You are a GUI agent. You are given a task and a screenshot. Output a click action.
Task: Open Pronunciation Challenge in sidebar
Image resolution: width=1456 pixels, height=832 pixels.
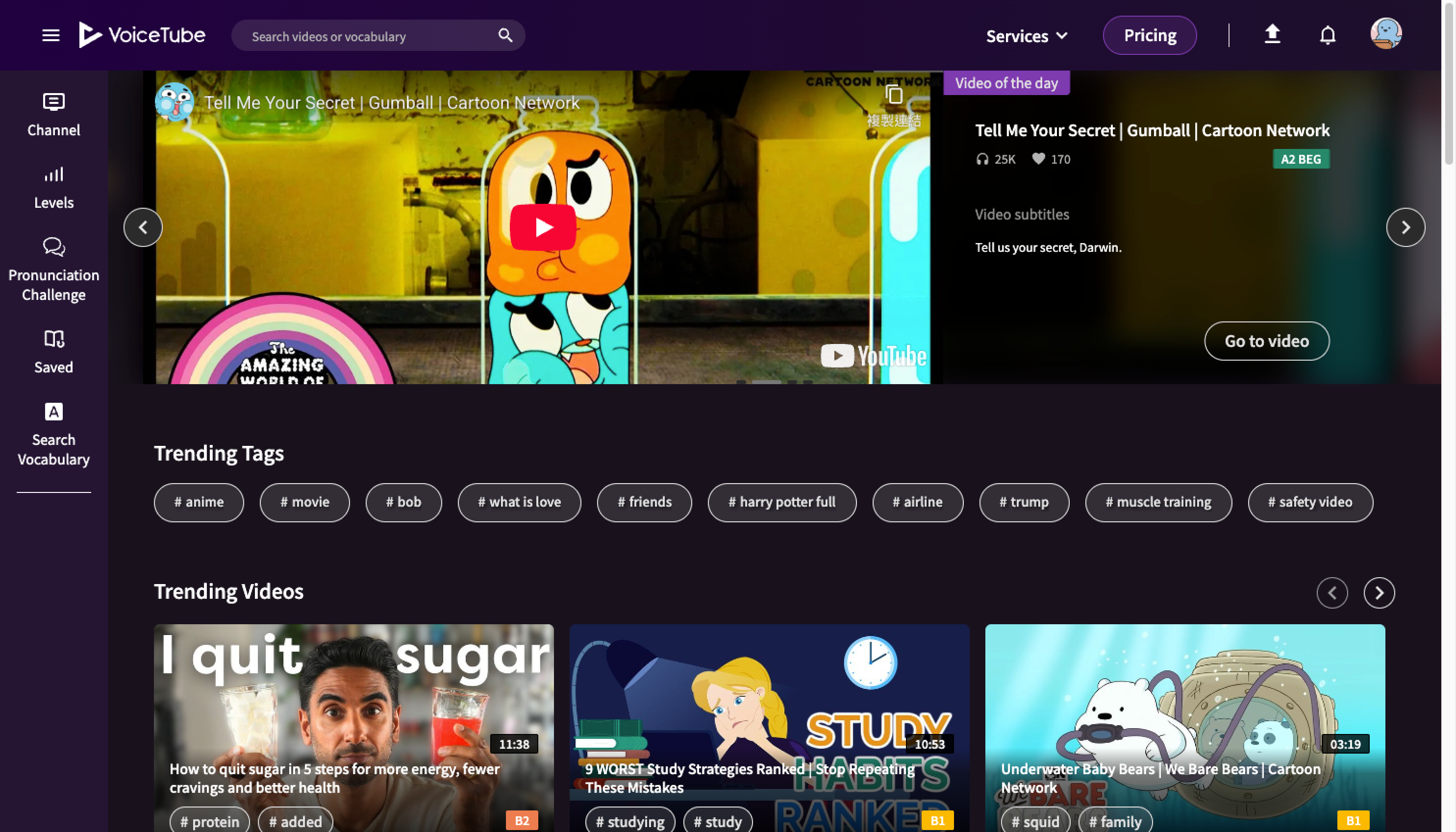(54, 269)
